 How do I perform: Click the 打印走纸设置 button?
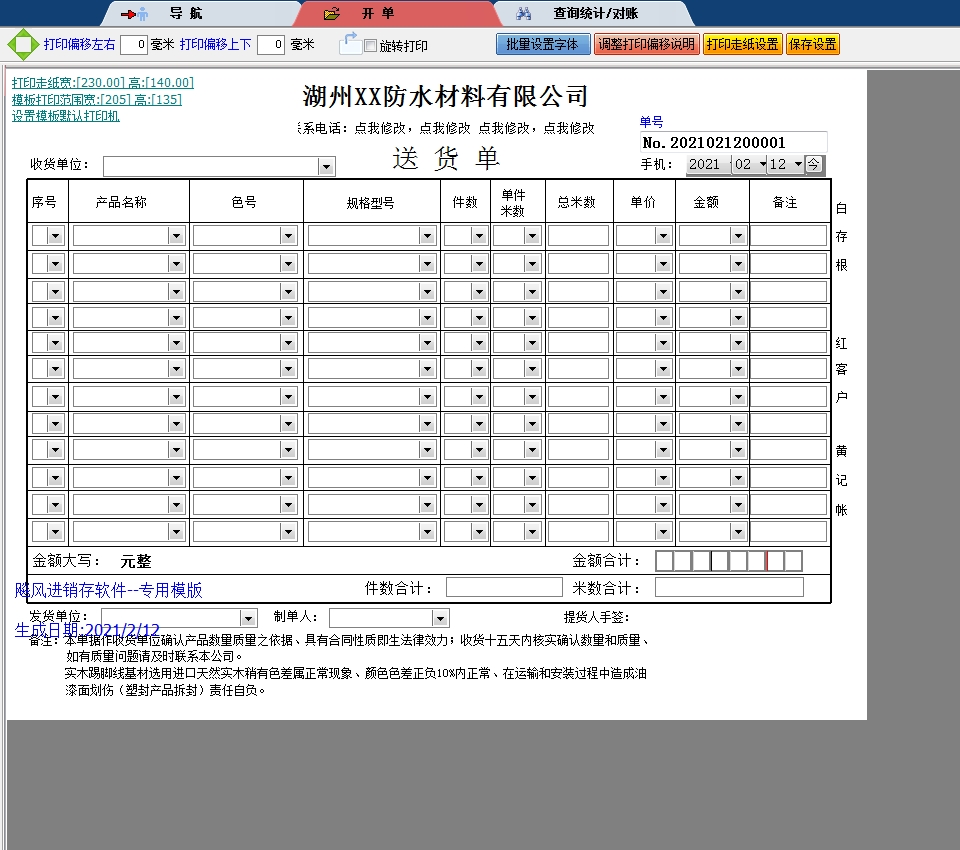(x=742, y=45)
